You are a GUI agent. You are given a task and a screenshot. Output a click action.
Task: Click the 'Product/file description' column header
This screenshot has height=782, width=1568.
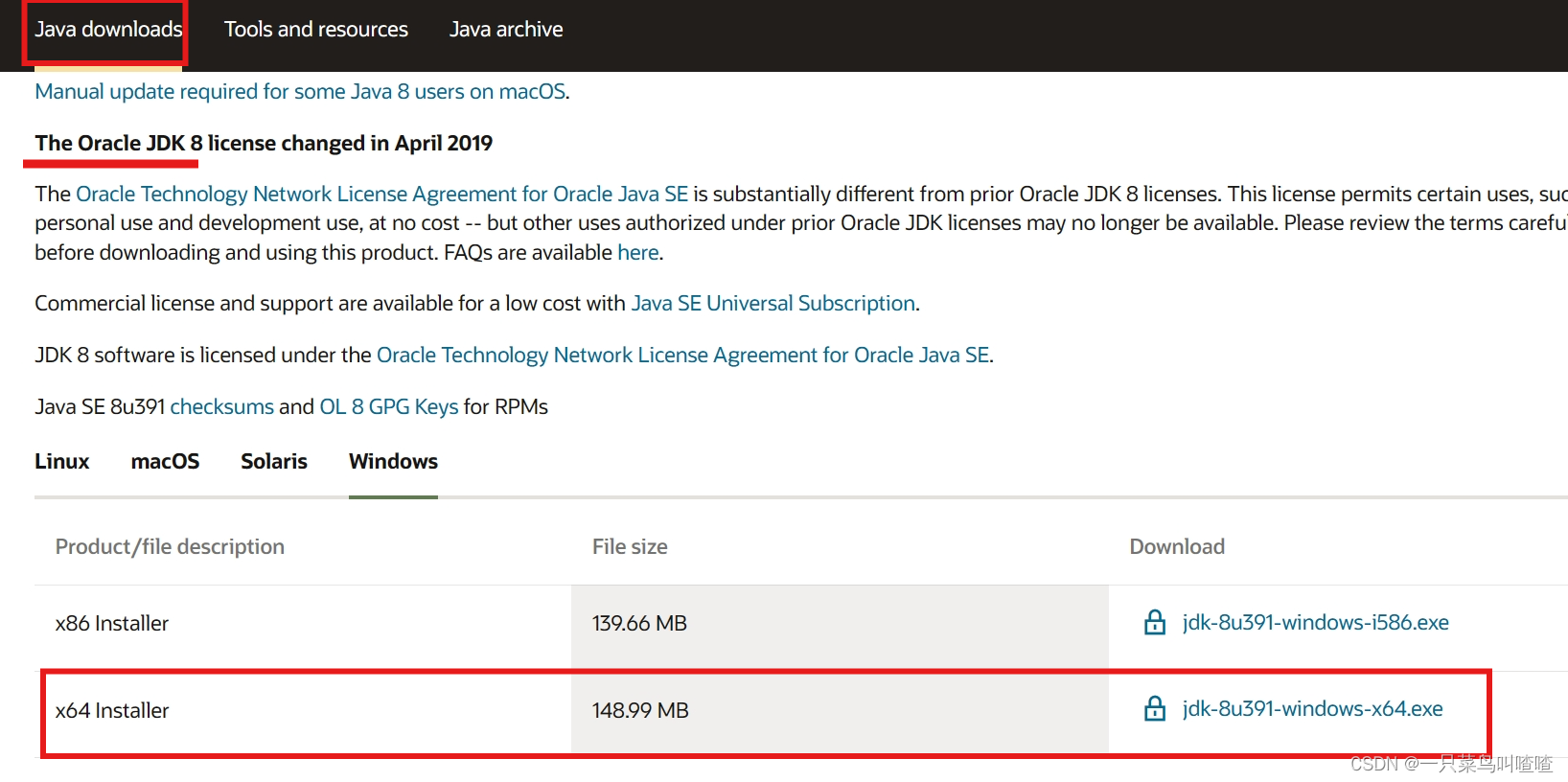170,546
